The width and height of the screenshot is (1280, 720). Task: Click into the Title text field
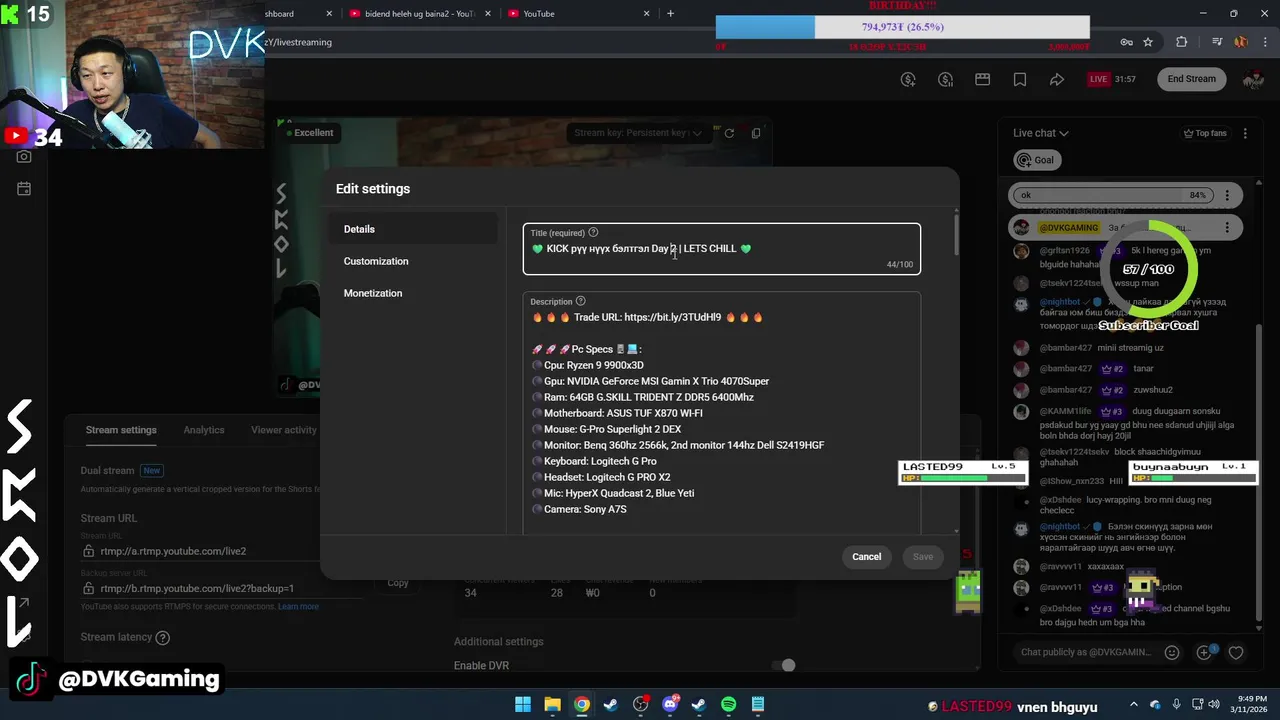[721, 249]
